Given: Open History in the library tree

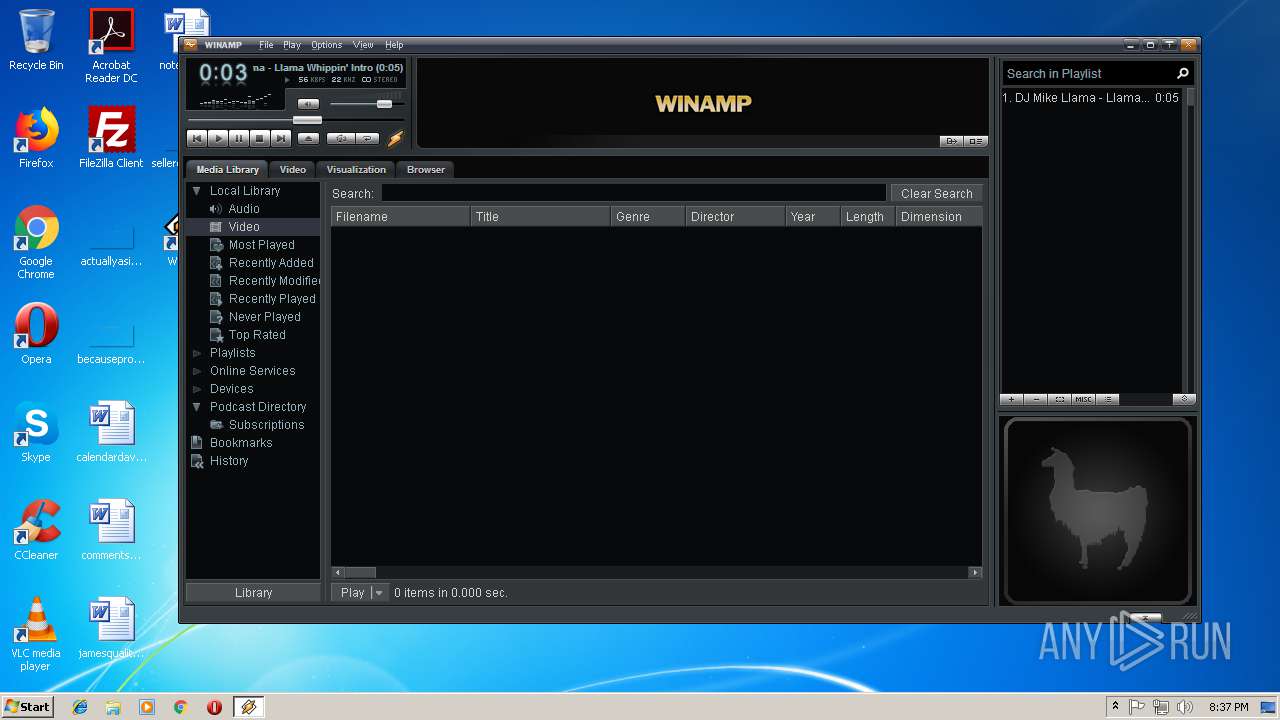Looking at the screenshot, I should tap(228, 461).
